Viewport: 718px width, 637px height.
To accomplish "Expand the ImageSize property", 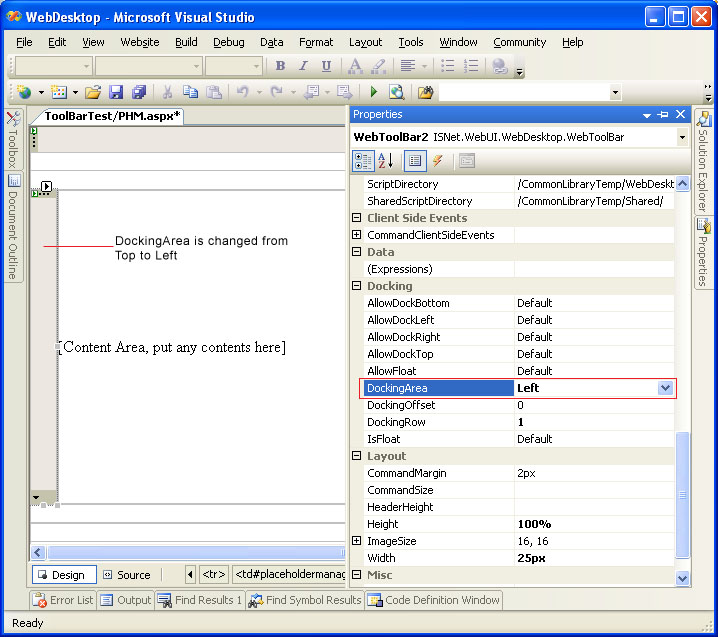I will 357,541.
